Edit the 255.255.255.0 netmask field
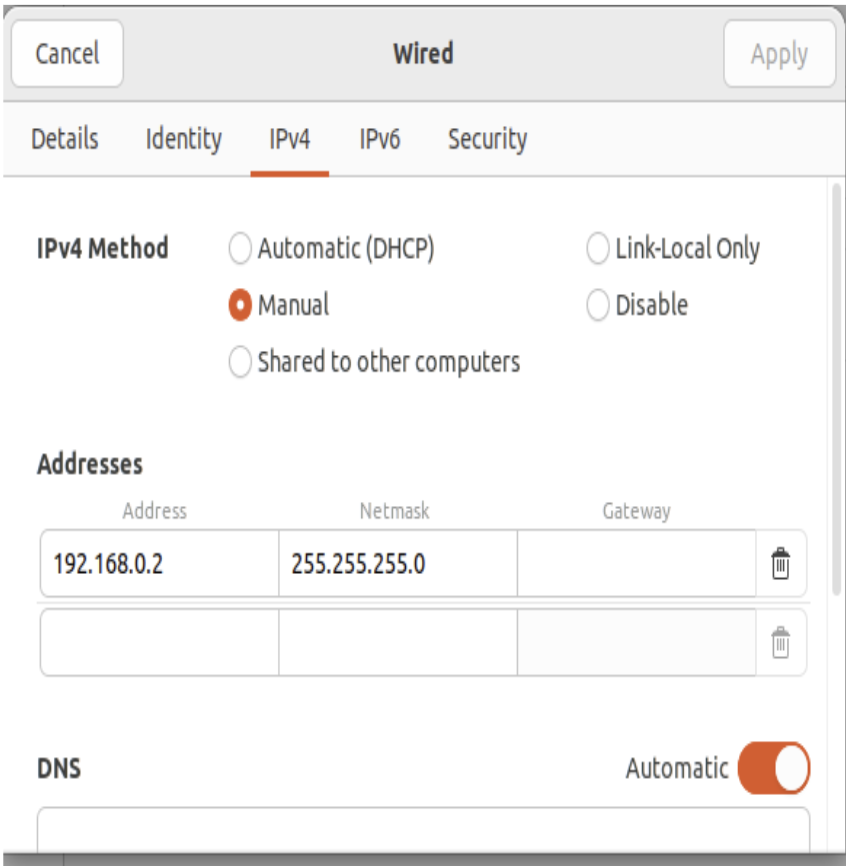 pyautogui.click(x=398, y=563)
